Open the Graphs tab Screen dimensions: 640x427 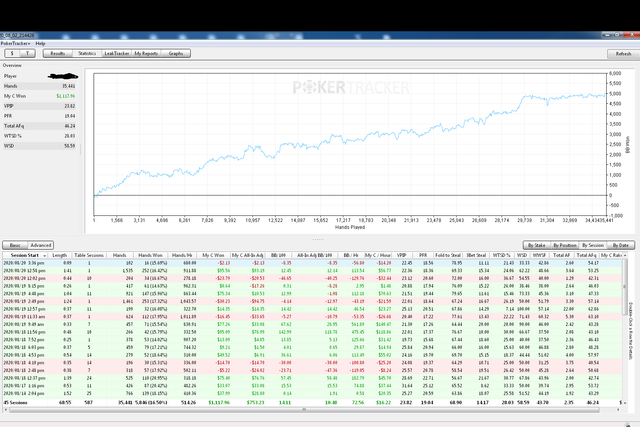[x=176, y=53]
